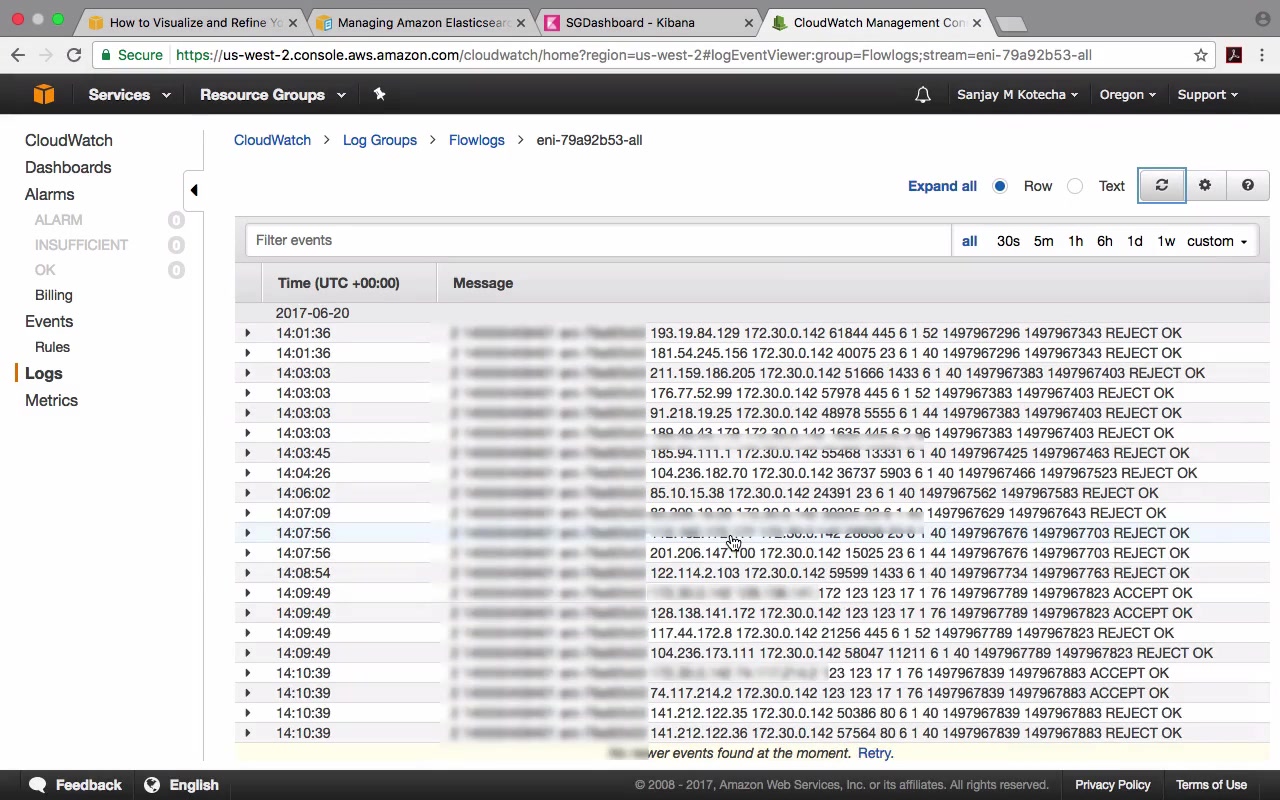1280x800 pixels.
Task: Close the How to Visualize and Refine tab
Action: coord(293,22)
